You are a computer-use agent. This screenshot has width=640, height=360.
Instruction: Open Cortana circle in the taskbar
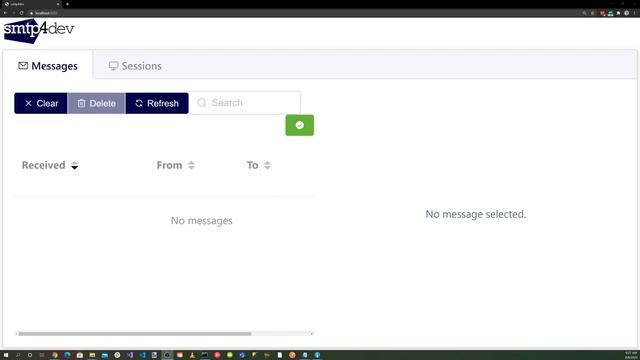click(30, 355)
